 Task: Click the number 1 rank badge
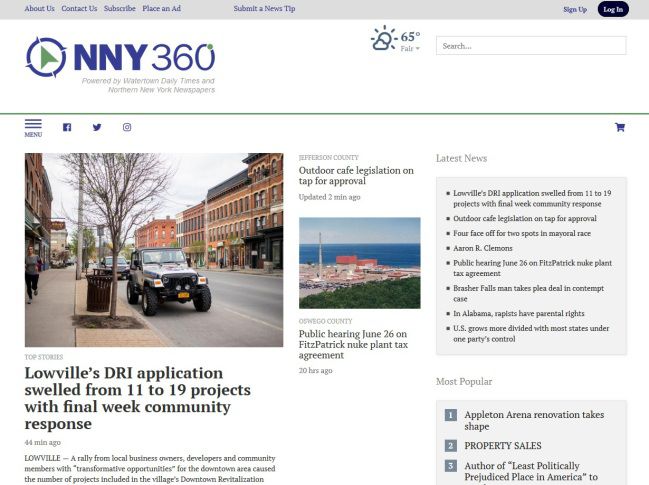point(451,415)
